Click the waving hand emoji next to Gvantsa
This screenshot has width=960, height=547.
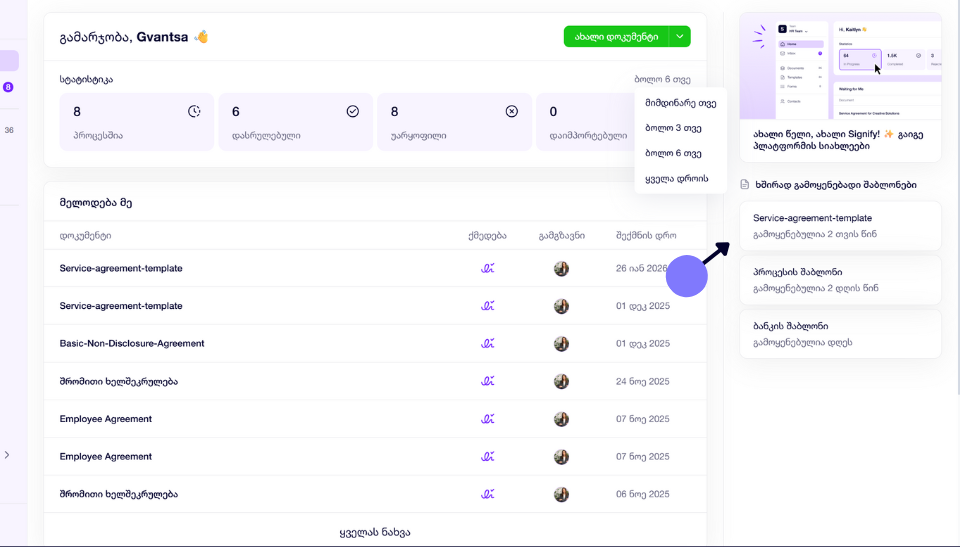point(201,37)
